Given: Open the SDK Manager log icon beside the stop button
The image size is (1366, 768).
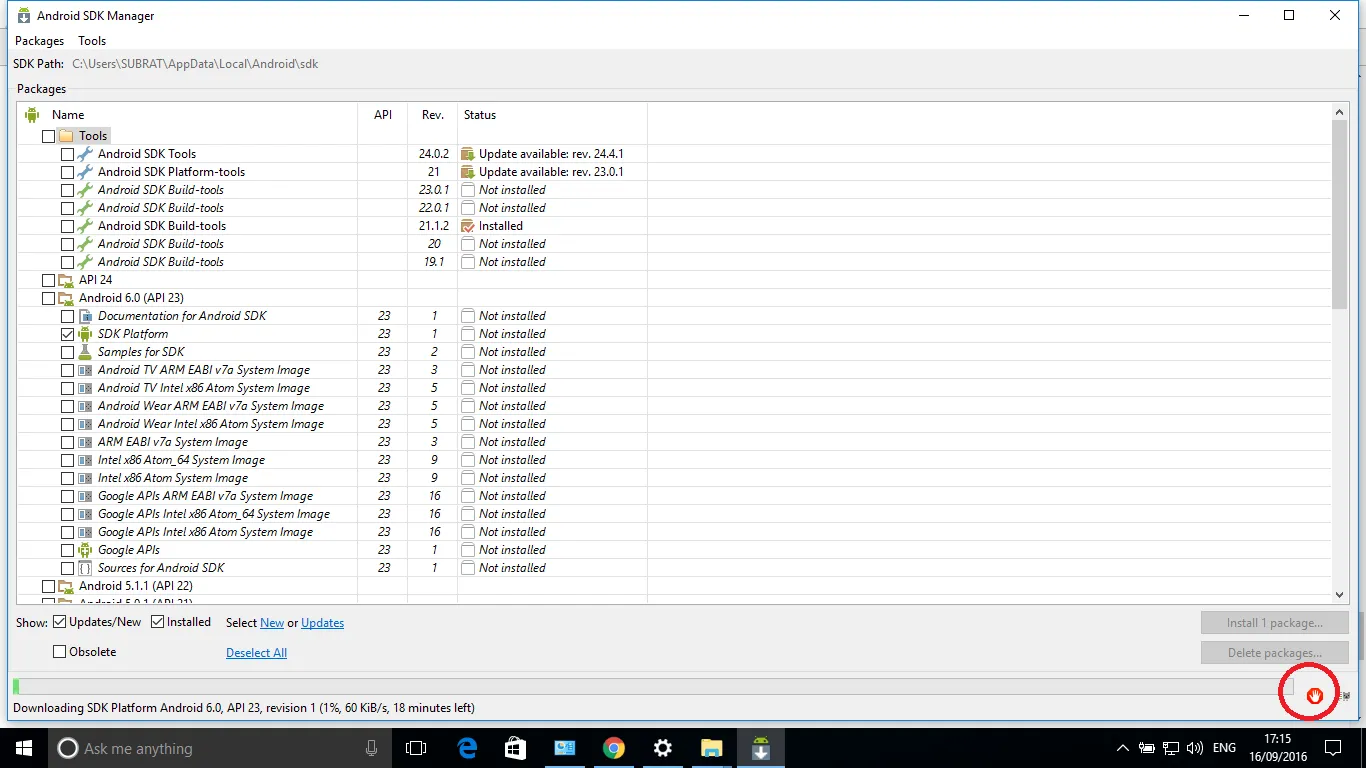Looking at the screenshot, I should tap(1346, 696).
